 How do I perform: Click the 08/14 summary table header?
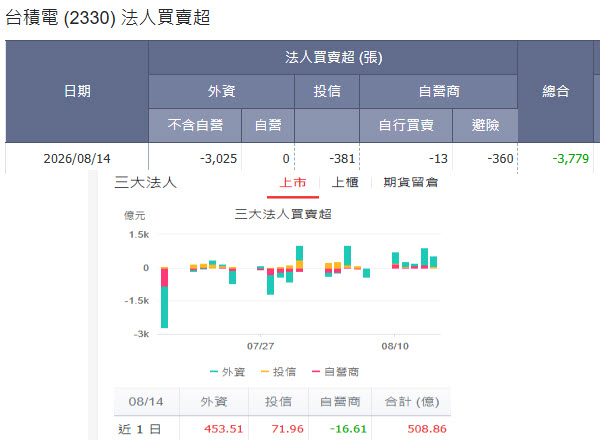pyautogui.click(x=146, y=401)
